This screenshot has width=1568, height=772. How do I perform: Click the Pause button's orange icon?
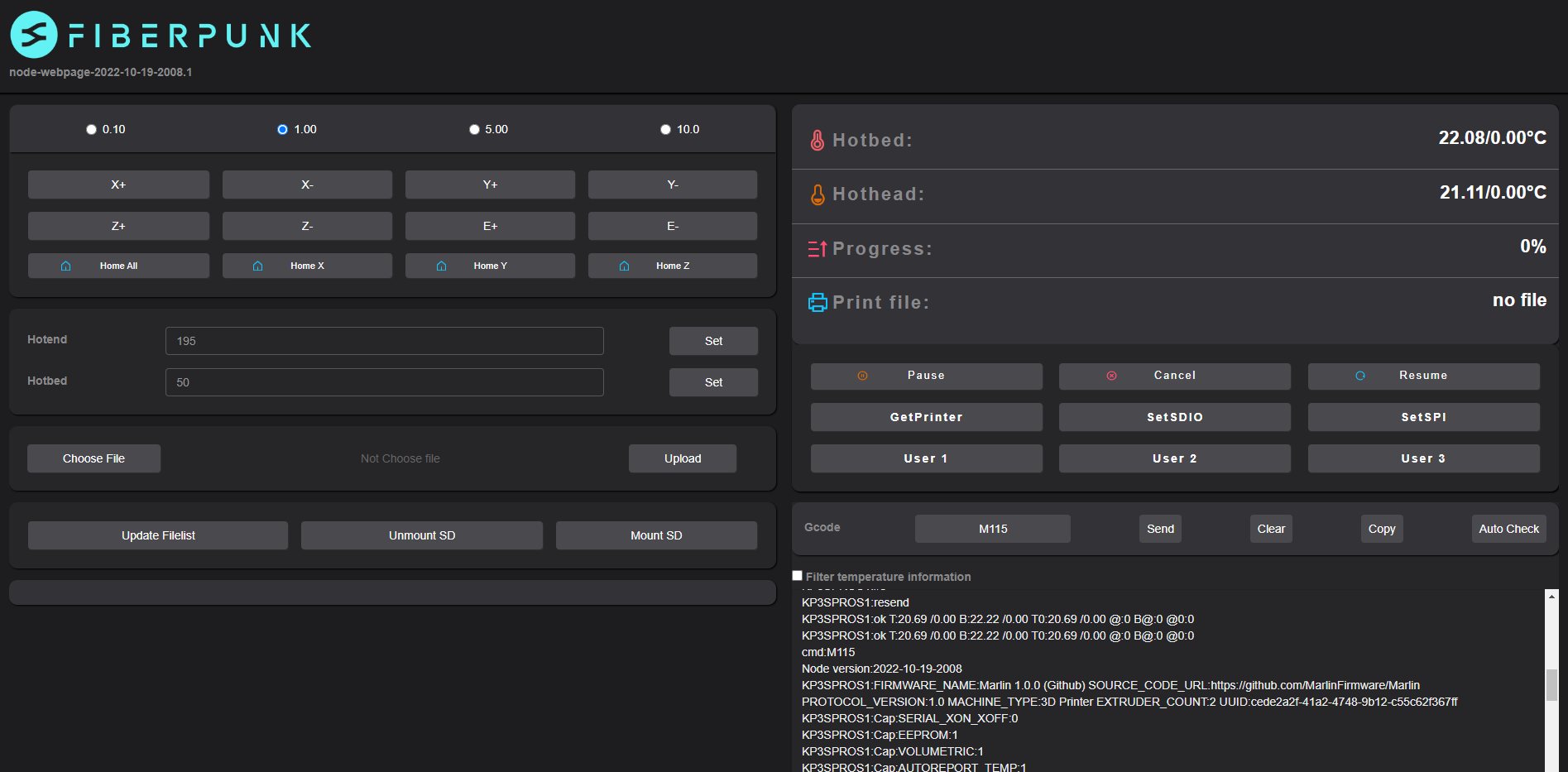(x=862, y=376)
